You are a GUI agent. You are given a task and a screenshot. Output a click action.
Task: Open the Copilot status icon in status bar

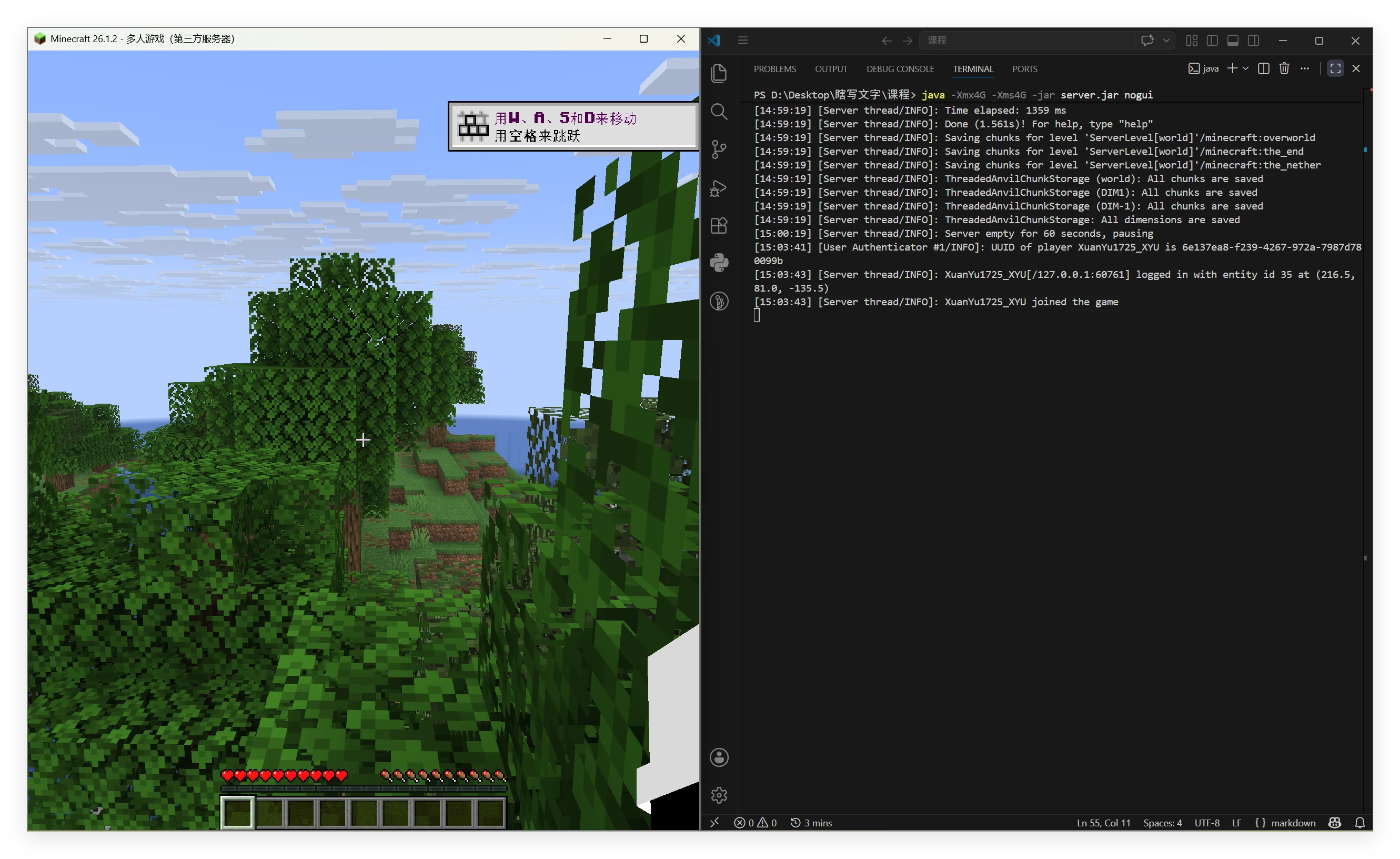tap(1335, 822)
